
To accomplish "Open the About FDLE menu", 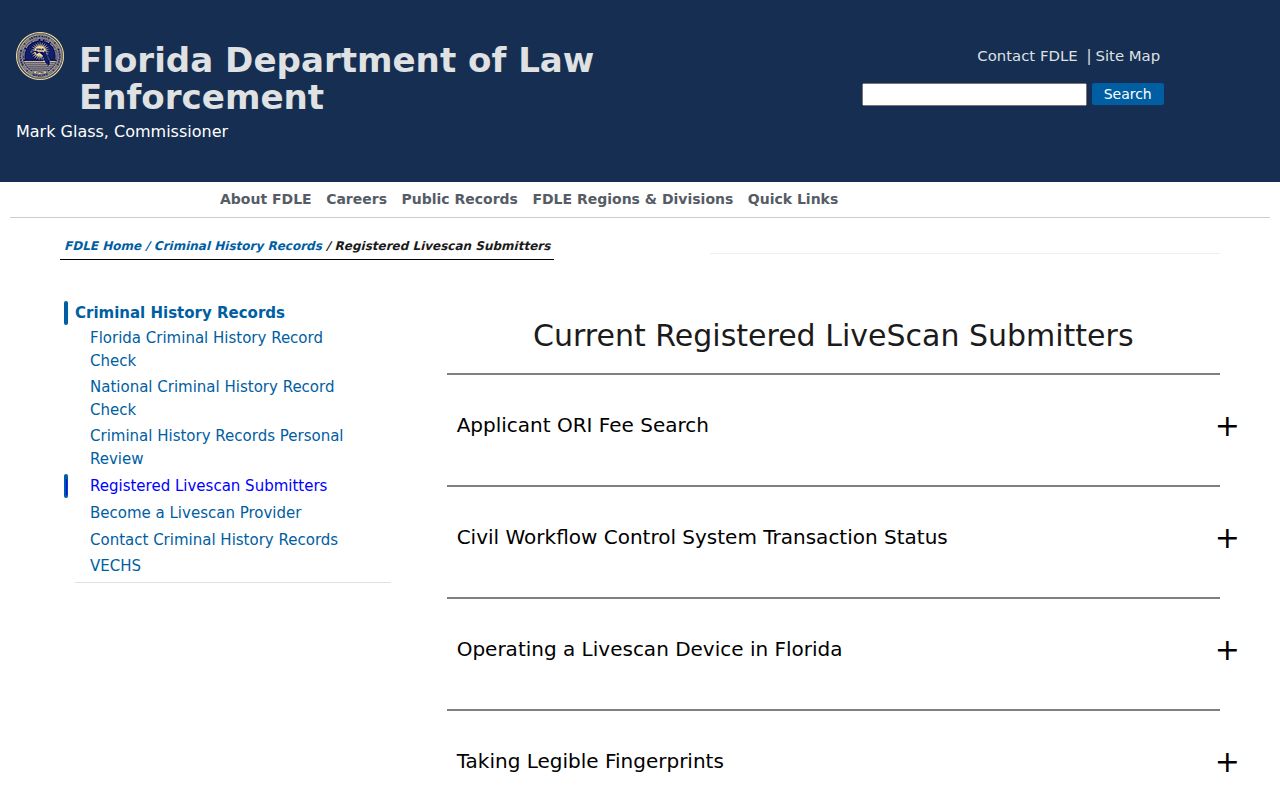I will coord(266,199).
